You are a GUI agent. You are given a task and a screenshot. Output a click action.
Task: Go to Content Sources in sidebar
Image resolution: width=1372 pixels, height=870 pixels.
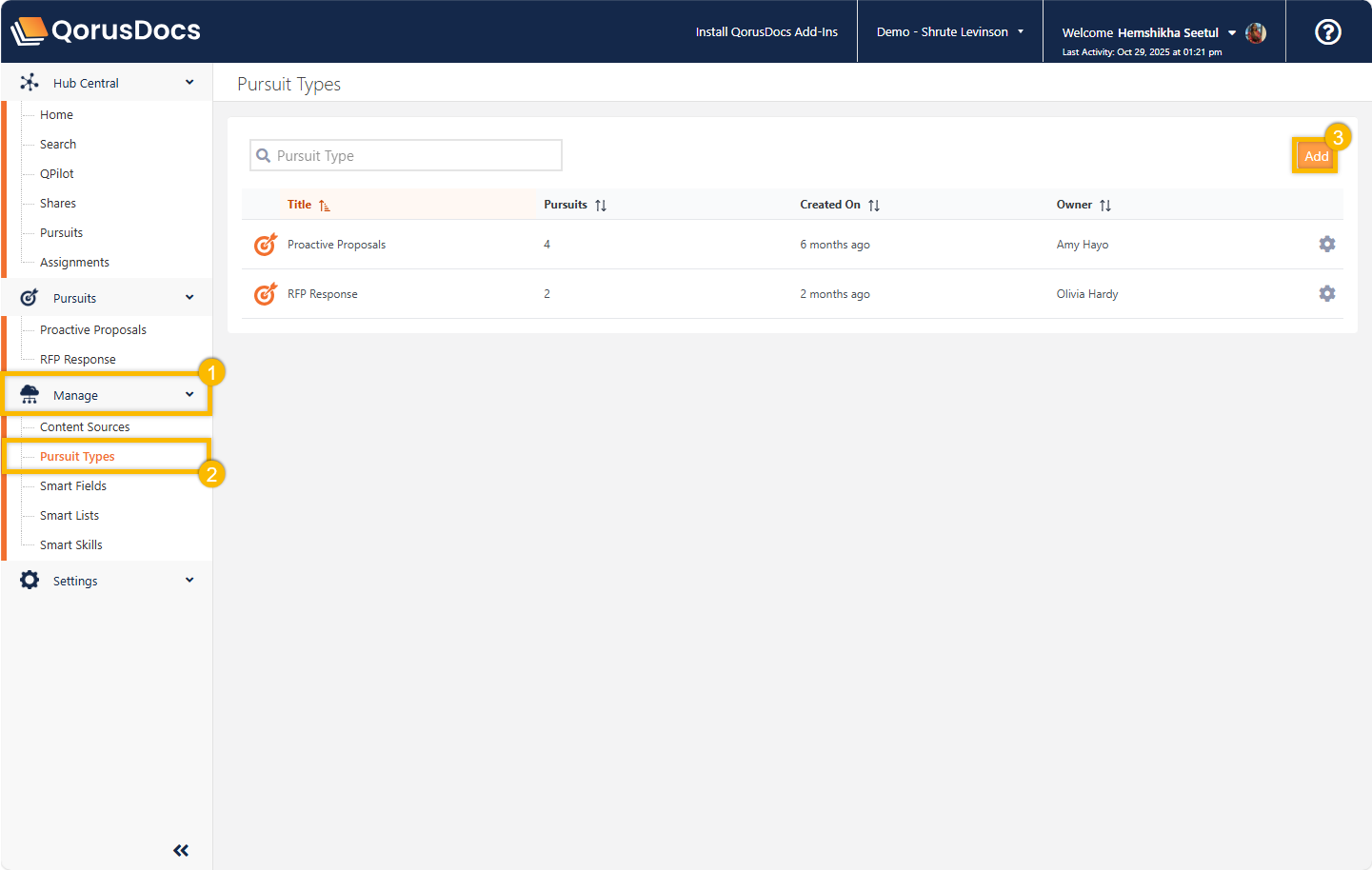[x=85, y=427]
